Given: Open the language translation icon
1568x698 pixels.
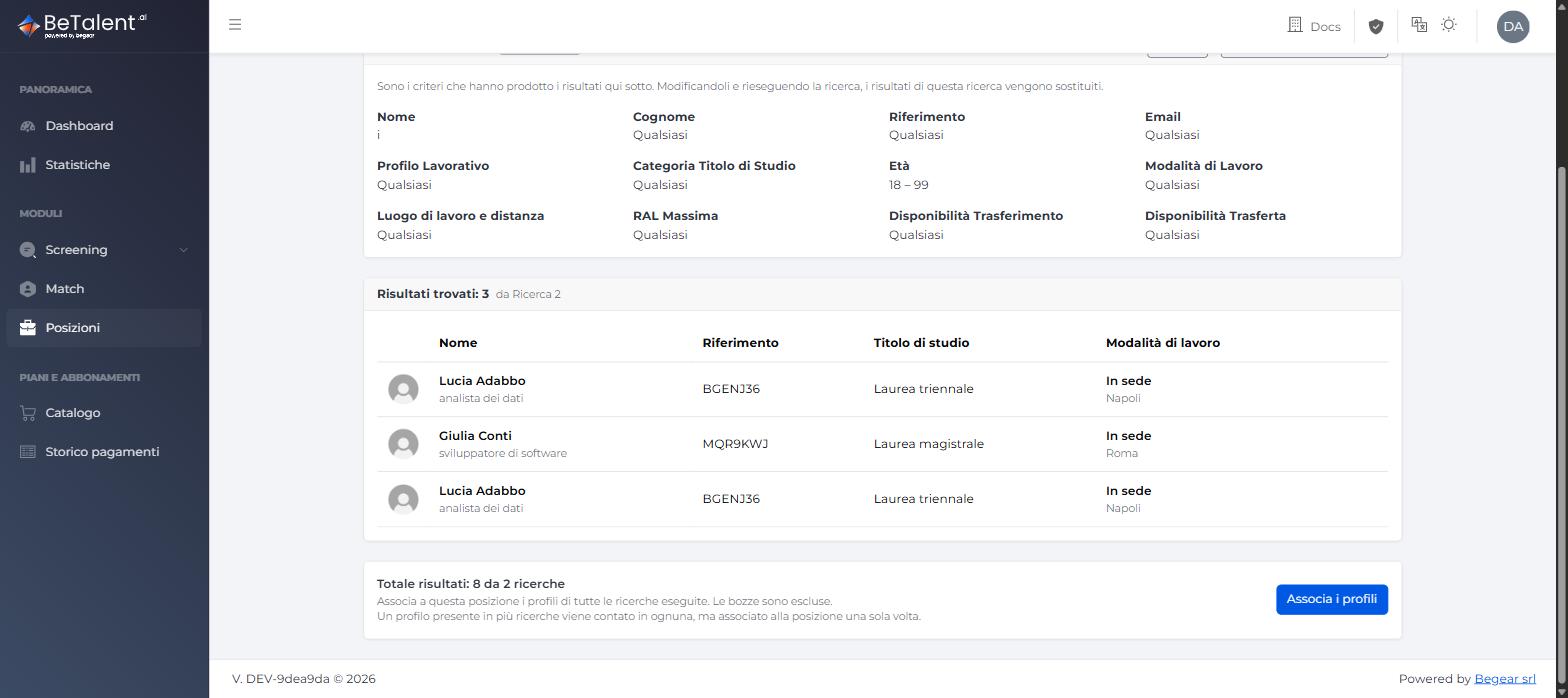Looking at the screenshot, I should click(x=1419, y=24).
